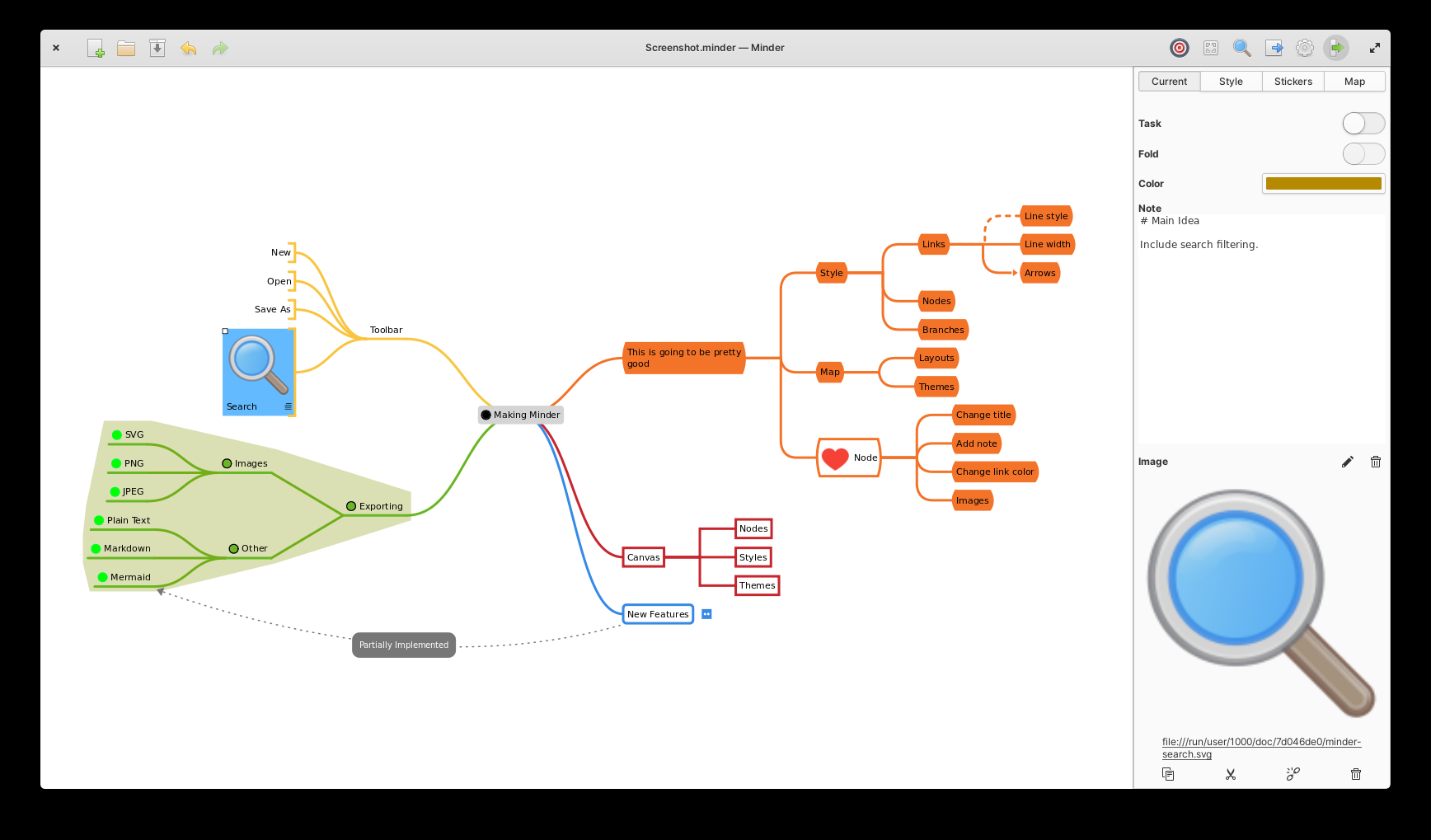
Task: Copy the node with the copy icon at bottom
Action: coord(1167,774)
